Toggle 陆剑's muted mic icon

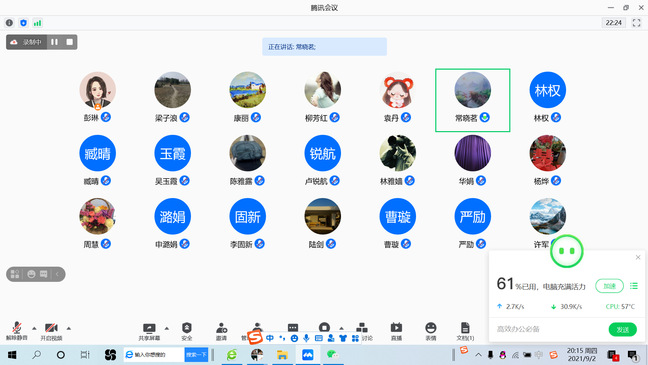click(331, 244)
